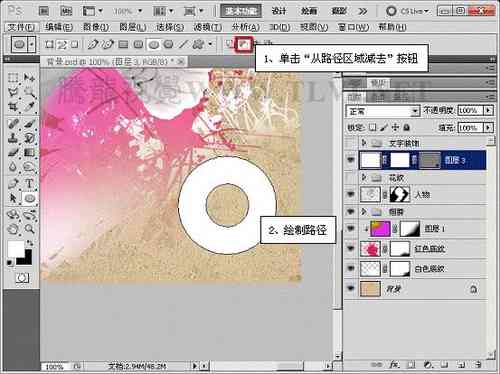Select the Rectangular Marquee tool
Viewport: 500px width, 374px height.
coord(13,78)
